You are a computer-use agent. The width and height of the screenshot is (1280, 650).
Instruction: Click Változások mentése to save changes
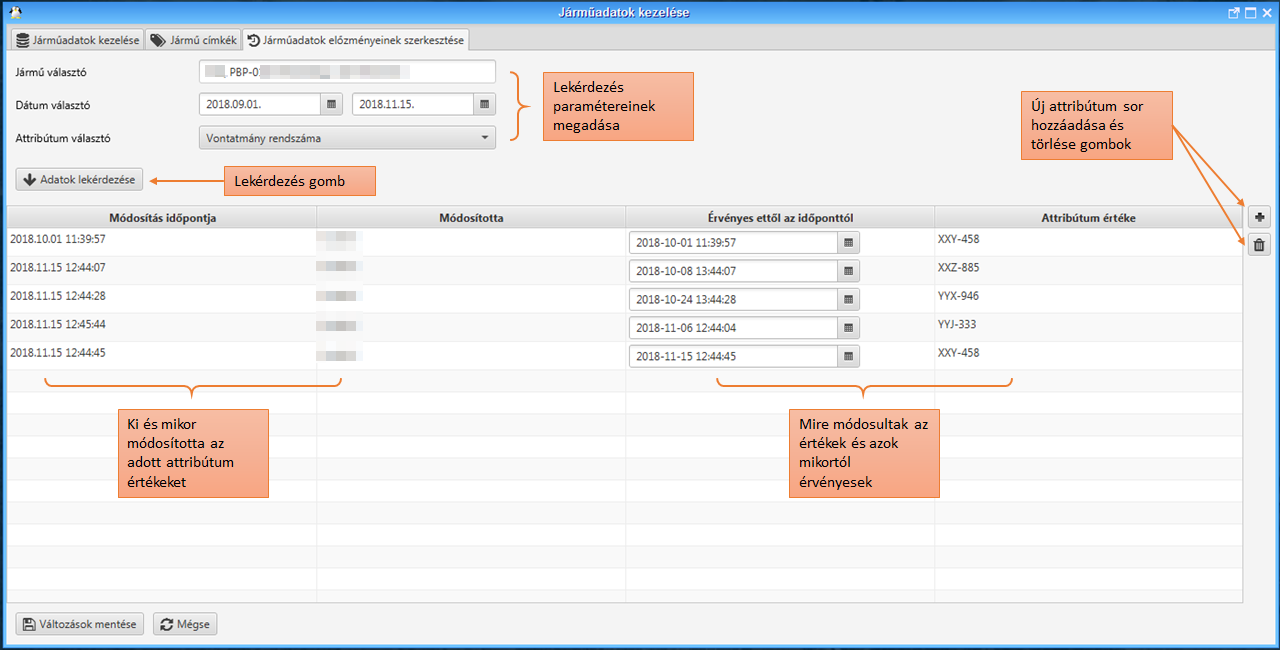pos(80,624)
